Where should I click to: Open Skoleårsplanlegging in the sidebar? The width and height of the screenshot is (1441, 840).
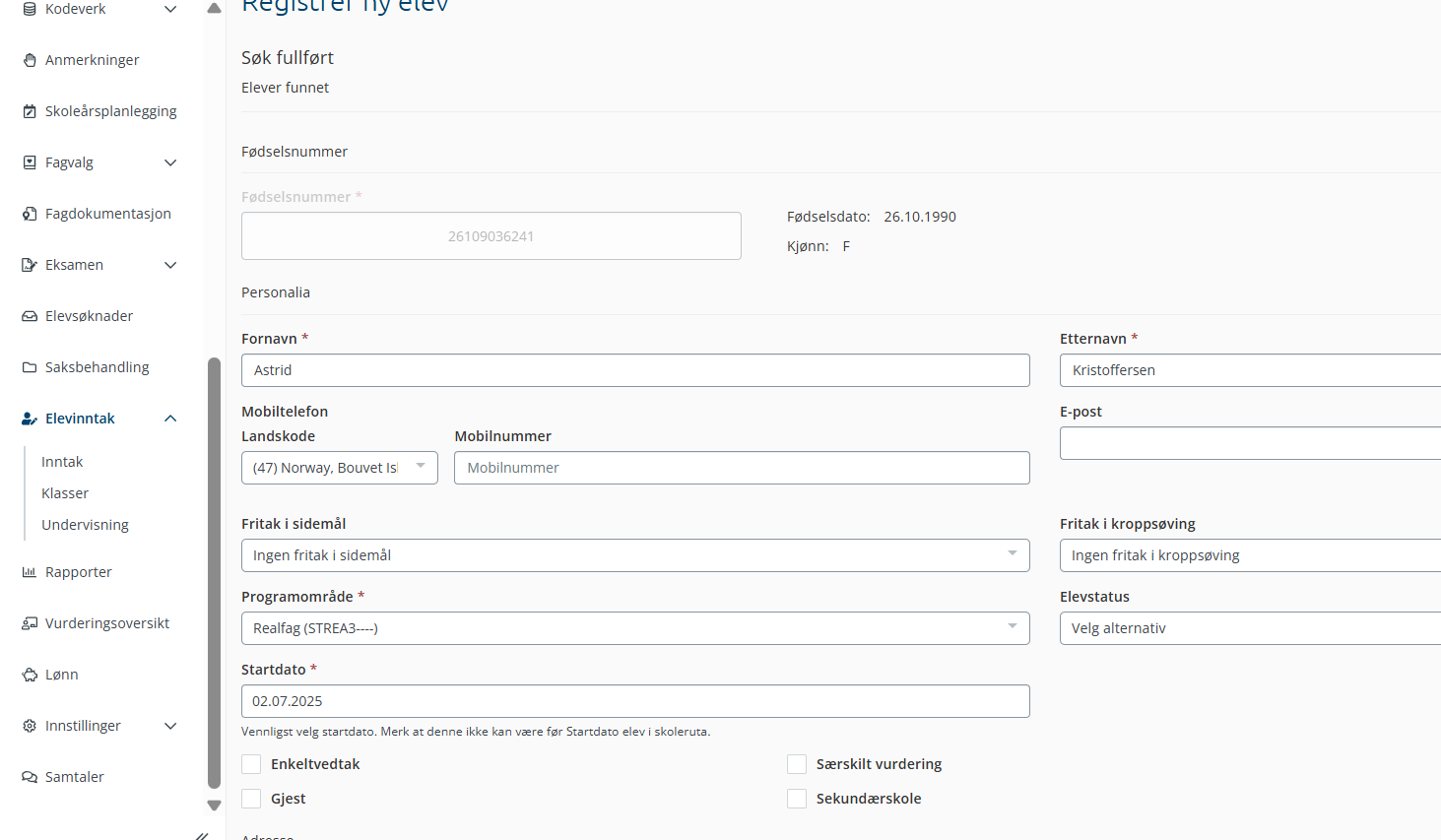110,111
